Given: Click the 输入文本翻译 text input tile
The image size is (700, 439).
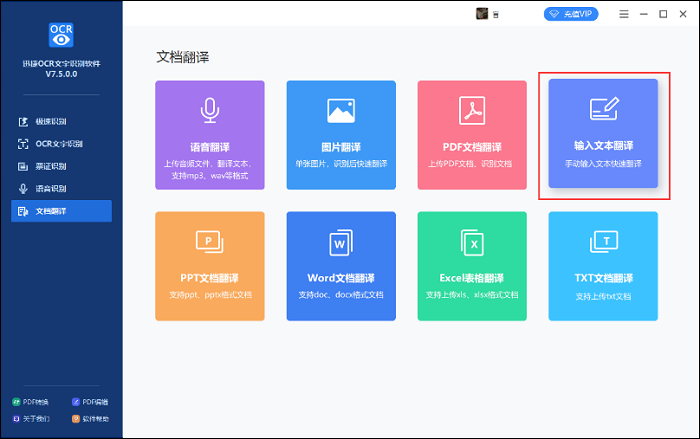Looking at the screenshot, I should pos(603,134).
